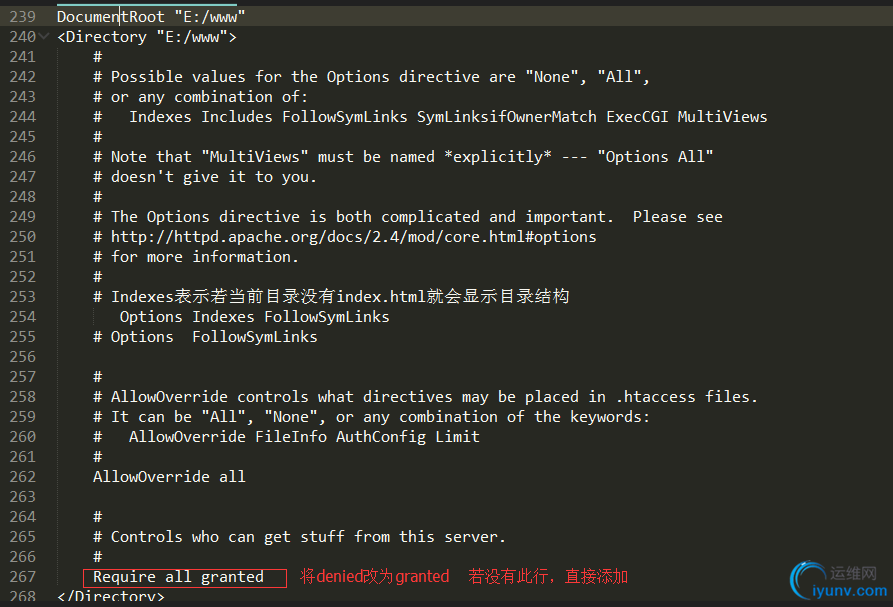Click the closing </Directory> tag
Screen dimensions: 893x607
[x=111, y=596]
